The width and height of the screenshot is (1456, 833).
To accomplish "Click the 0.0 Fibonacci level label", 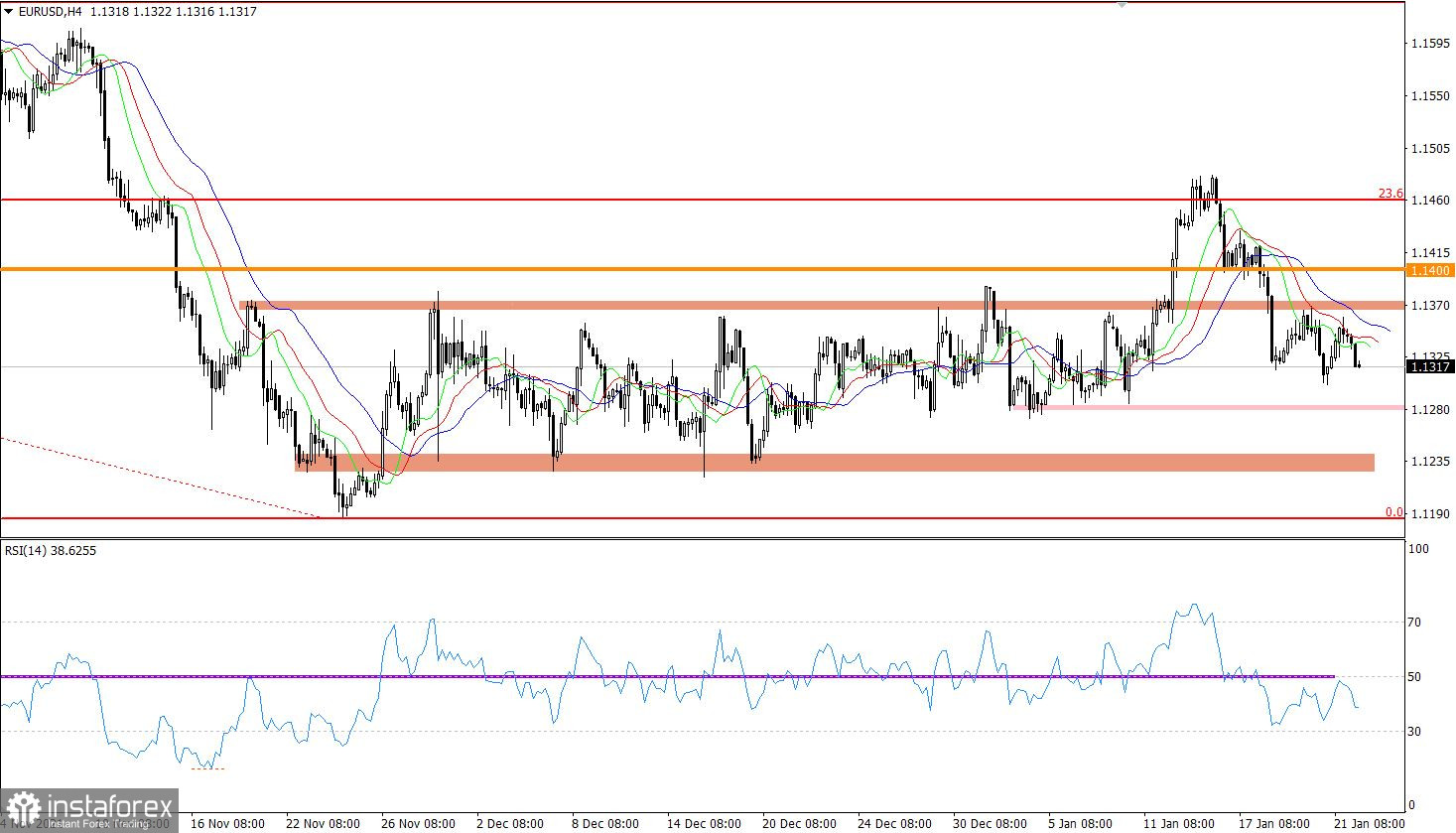I will pyautogui.click(x=1394, y=512).
